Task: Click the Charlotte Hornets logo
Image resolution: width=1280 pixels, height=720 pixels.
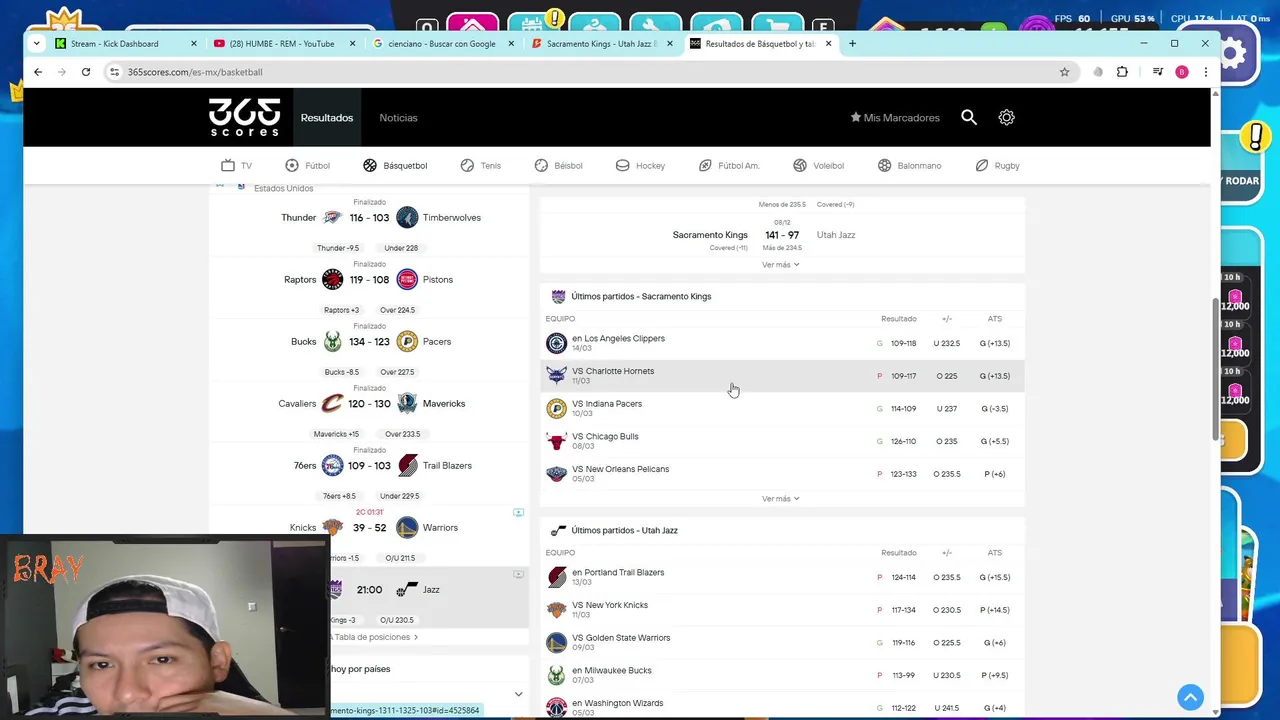Action: (x=556, y=375)
